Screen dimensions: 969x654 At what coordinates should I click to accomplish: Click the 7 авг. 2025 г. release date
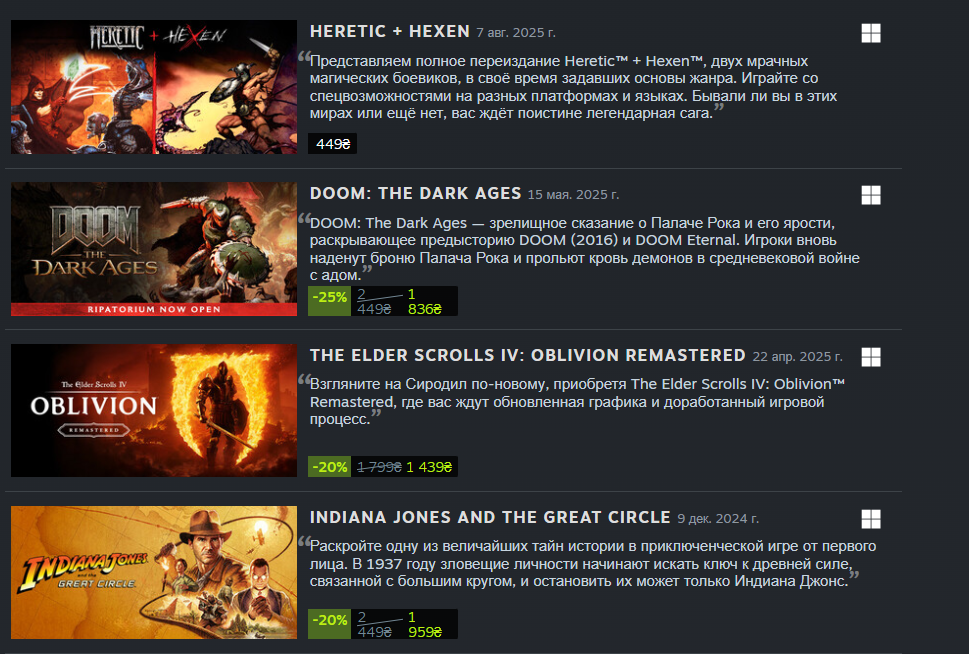516,33
